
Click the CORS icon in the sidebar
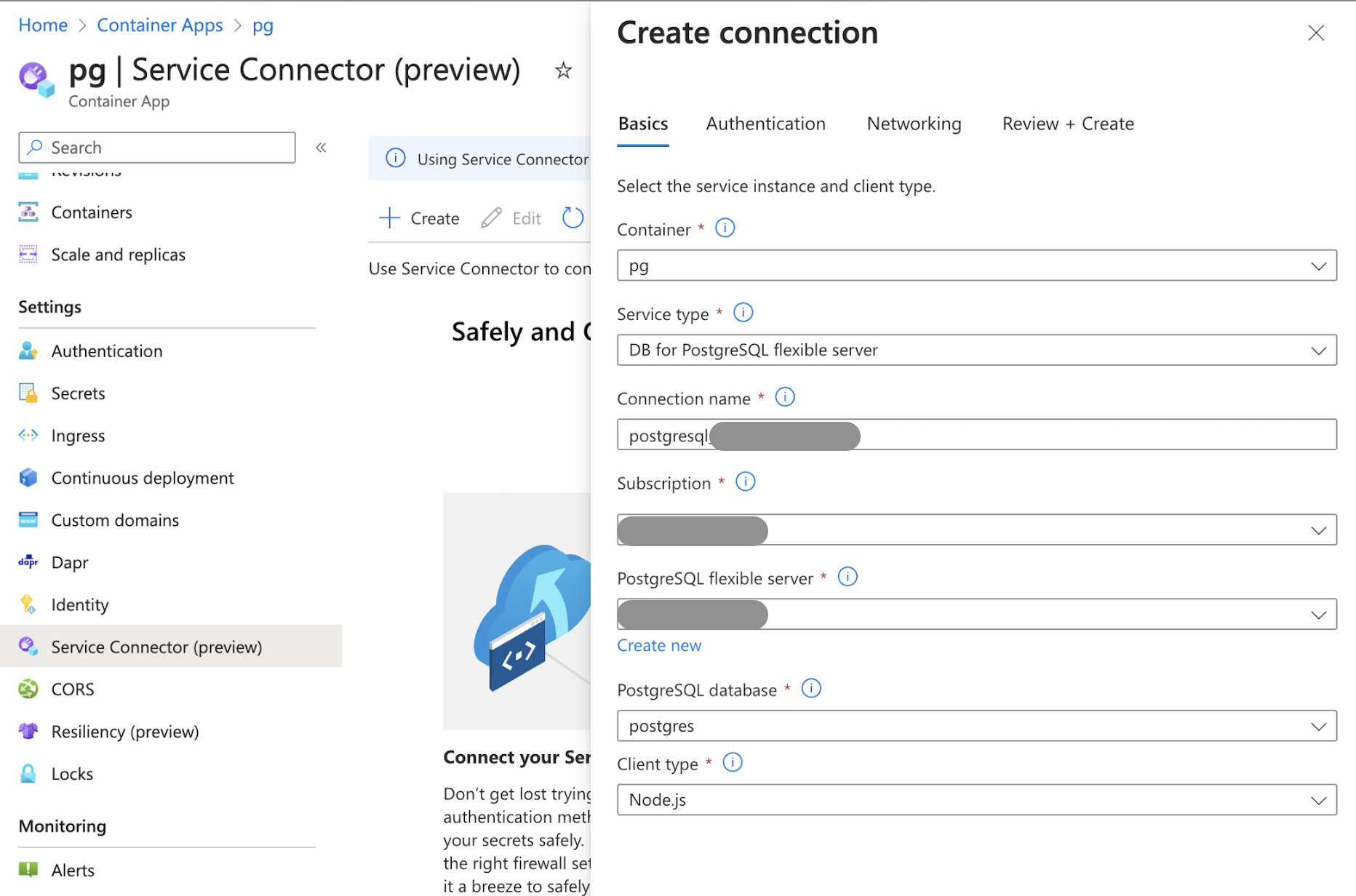(28, 688)
